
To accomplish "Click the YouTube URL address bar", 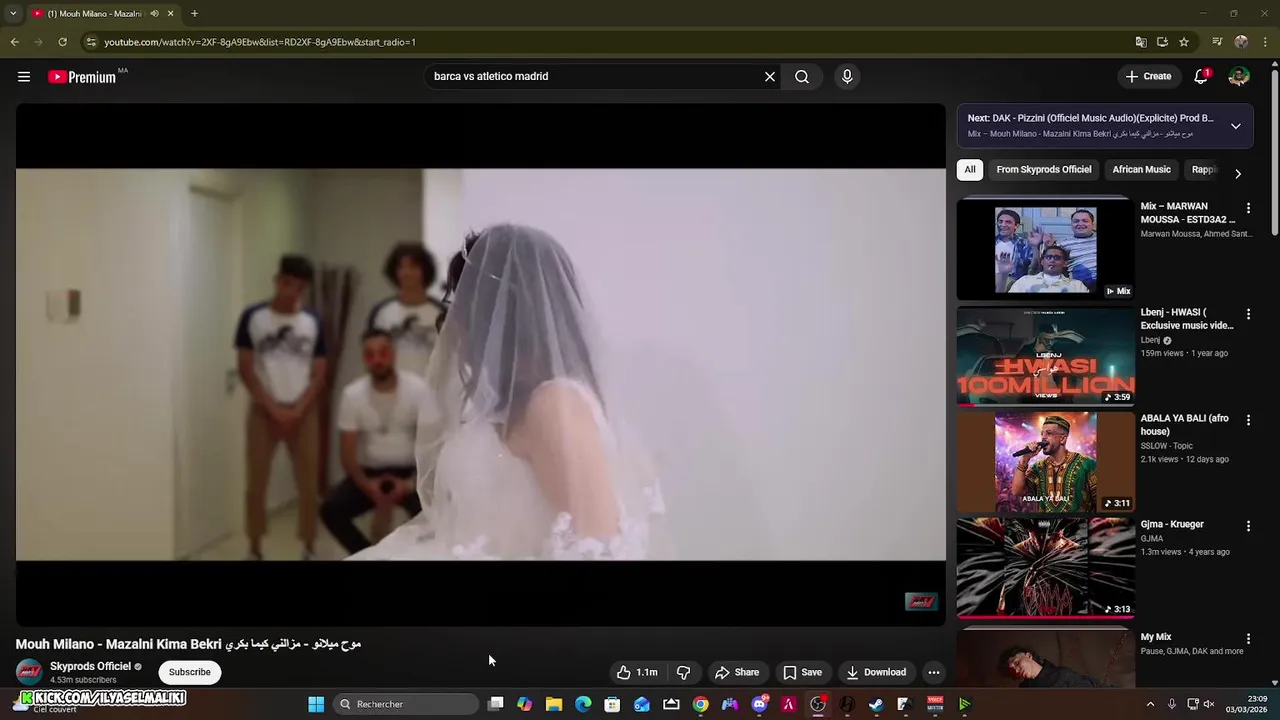I will pyautogui.click(x=600, y=42).
